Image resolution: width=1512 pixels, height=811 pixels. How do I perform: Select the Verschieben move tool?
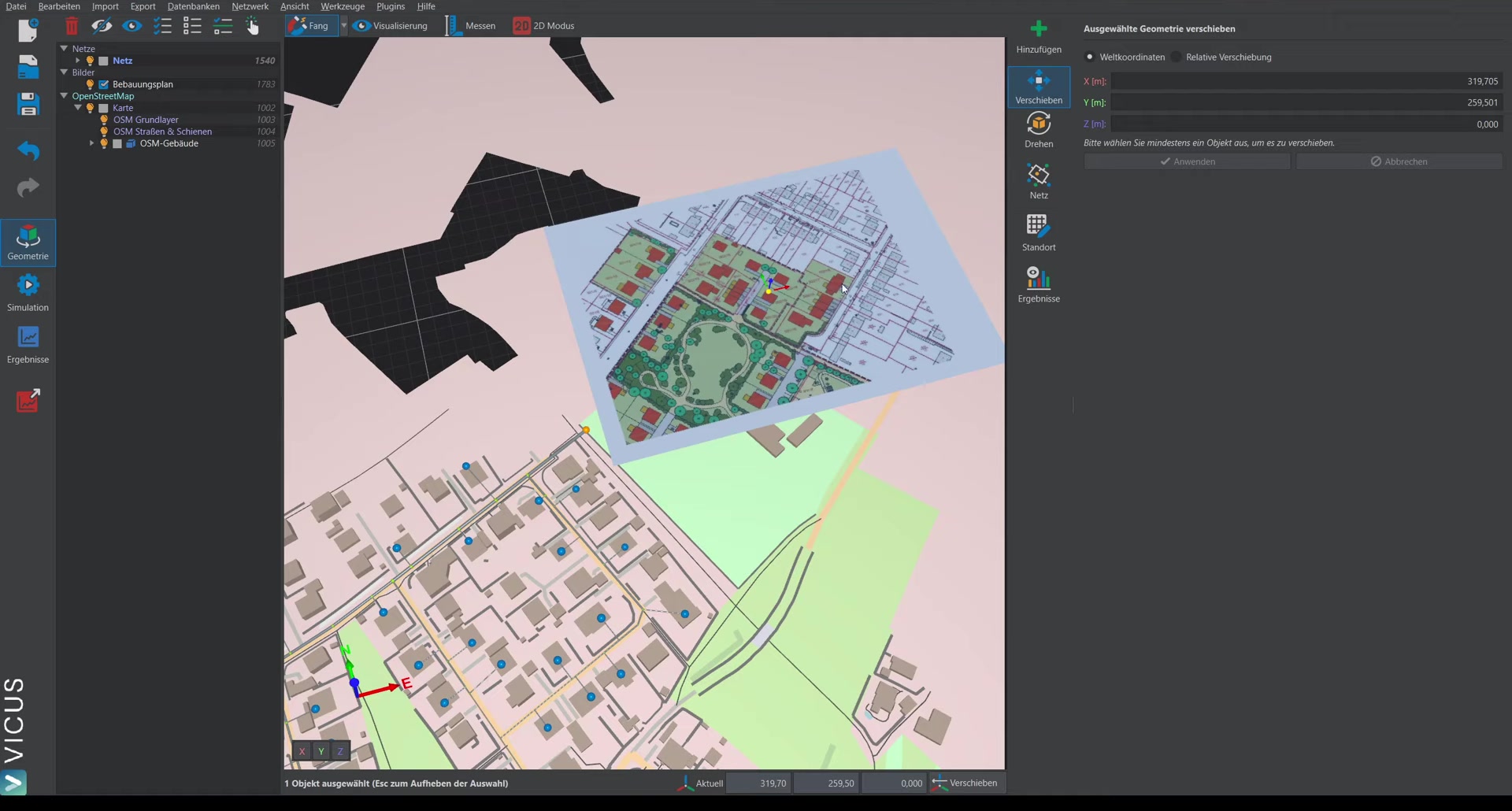(x=1039, y=87)
